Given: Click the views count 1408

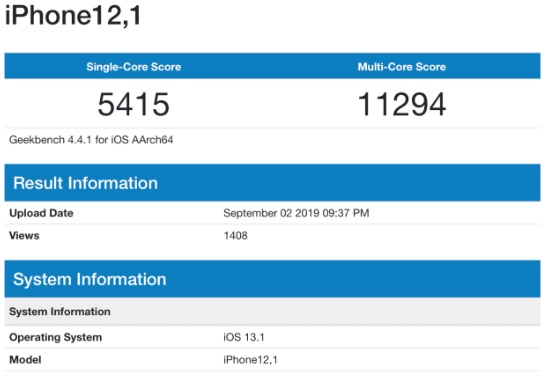Looking at the screenshot, I should pos(235,235).
